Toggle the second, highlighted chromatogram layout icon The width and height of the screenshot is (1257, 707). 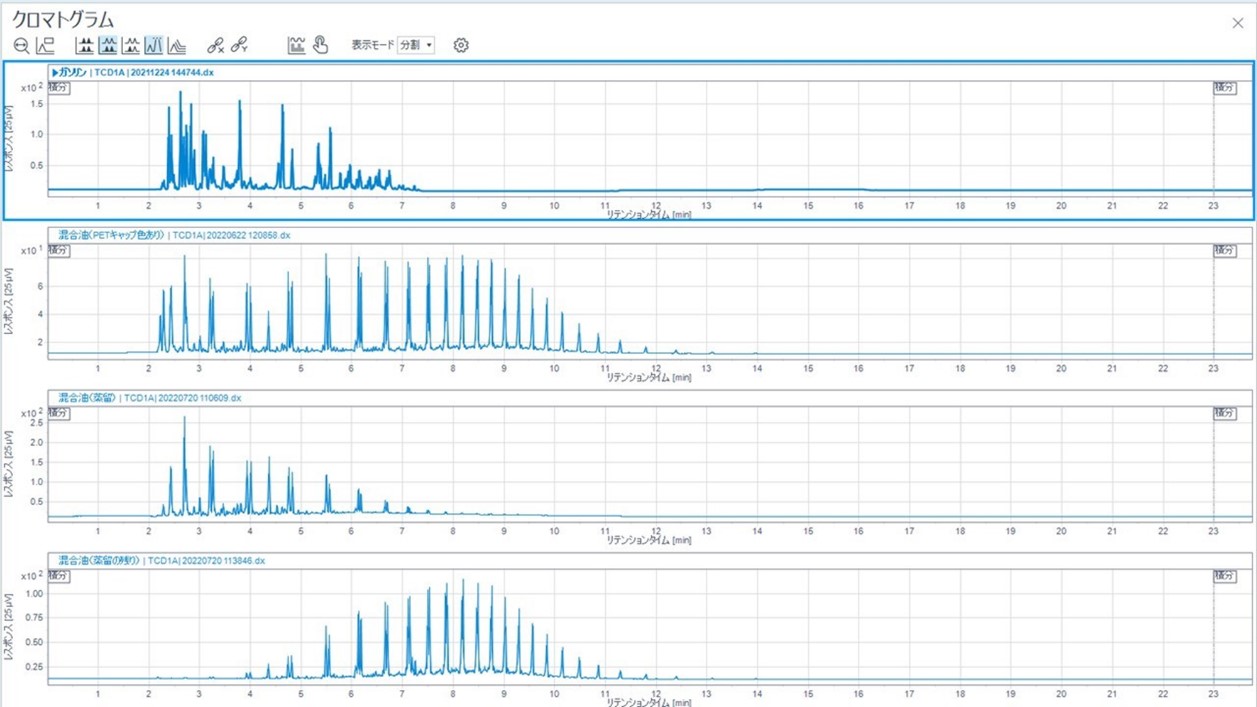point(108,45)
